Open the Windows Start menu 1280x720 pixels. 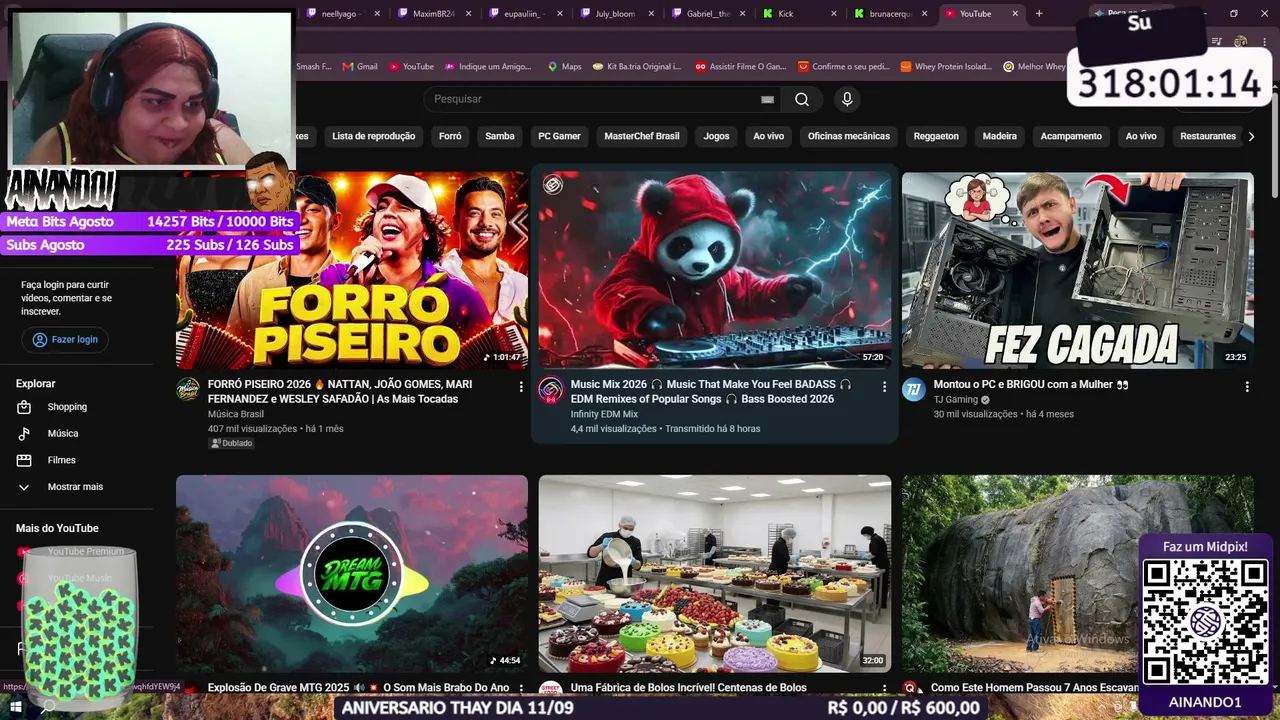[x=16, y=707]
